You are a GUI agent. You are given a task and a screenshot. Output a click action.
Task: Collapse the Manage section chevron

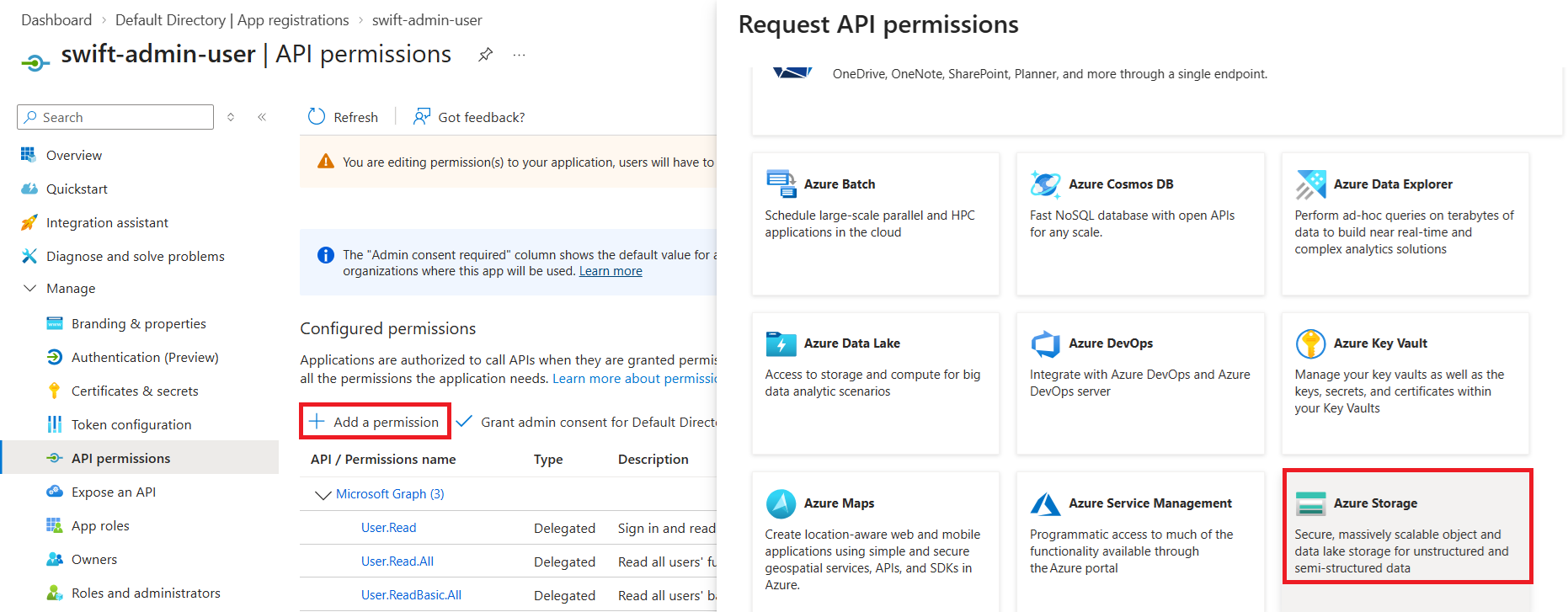click(x=29, y=288)
